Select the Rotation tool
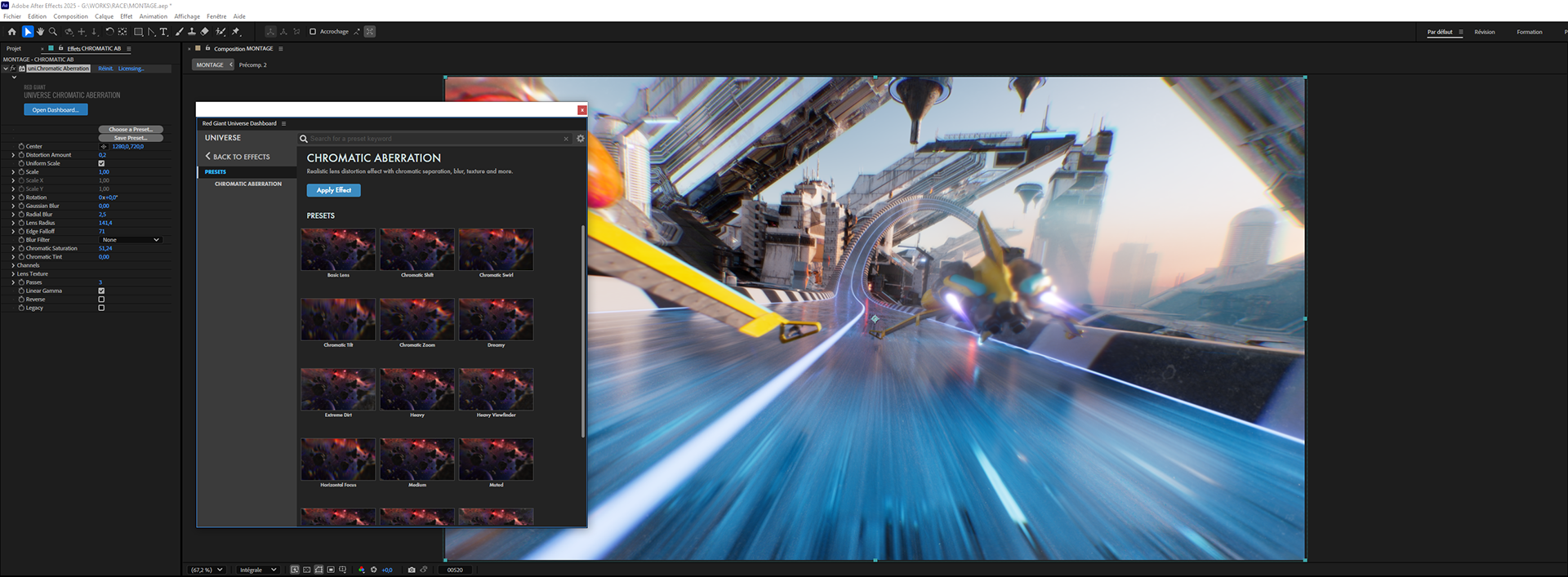The height and width of the screenshot is (577, 1568). pos(109,32)
